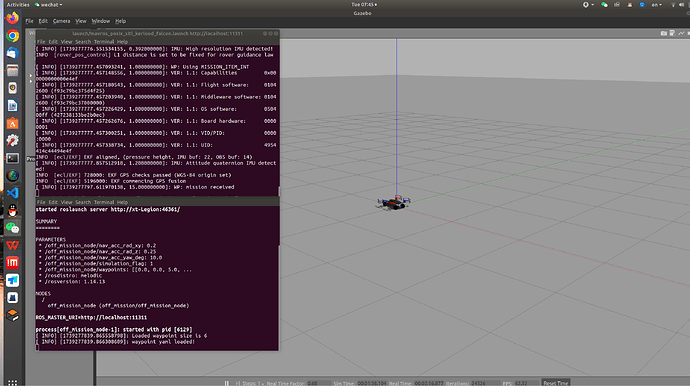The width and height of the screenshot is (690, 386).
Task: Open the WeChat icon in the dock
Action: click(12, 228)
